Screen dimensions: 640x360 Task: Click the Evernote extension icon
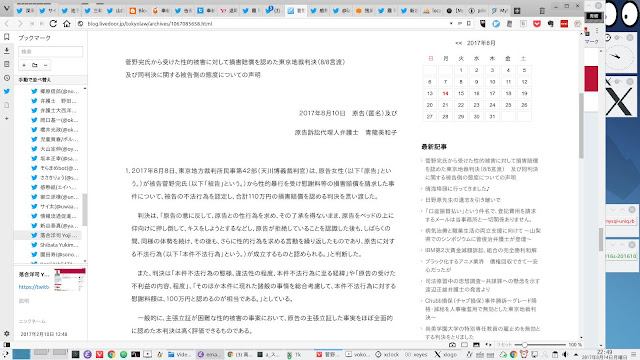click(x=550, y=24)
